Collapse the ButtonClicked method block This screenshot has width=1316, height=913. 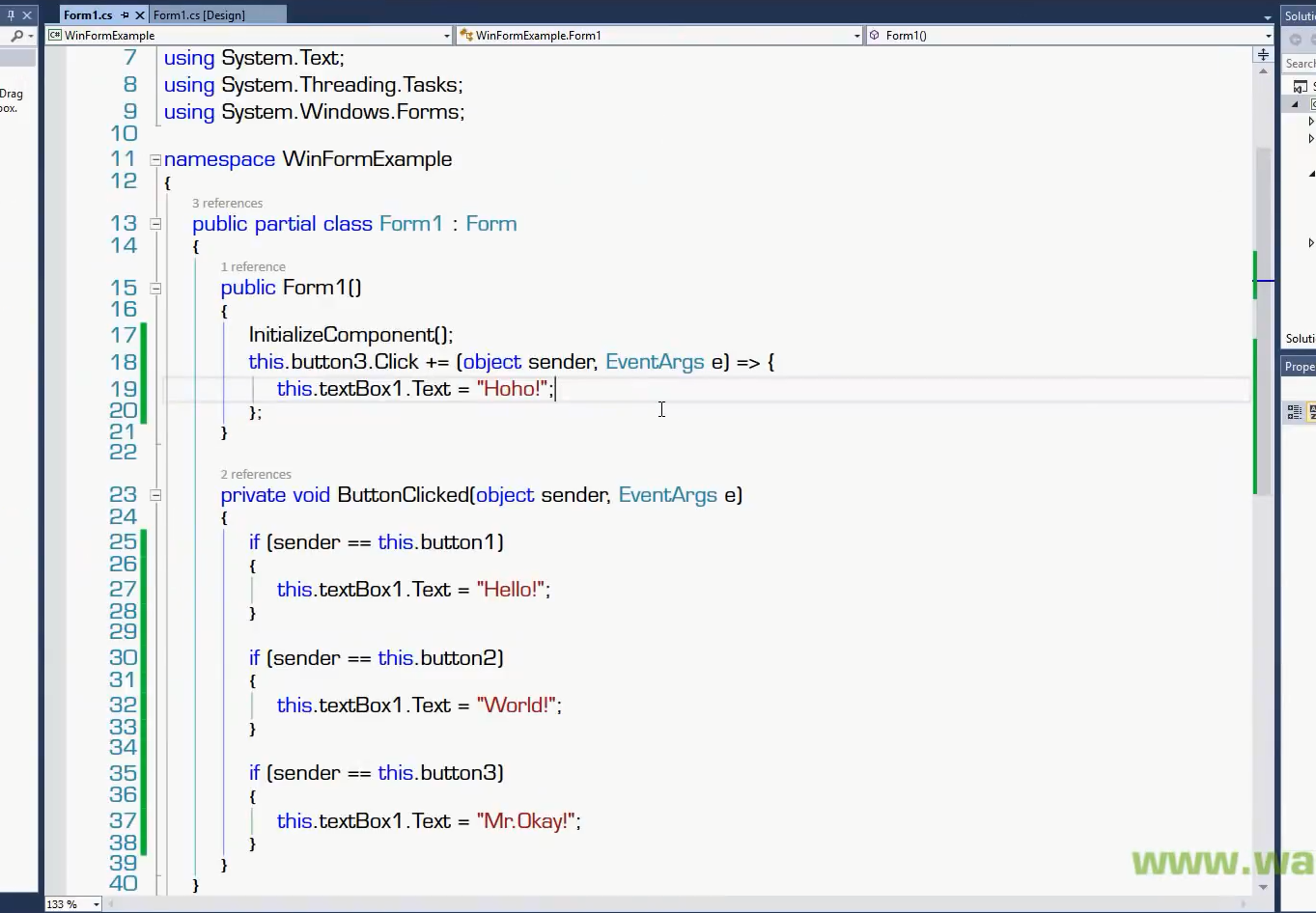[155, 495]
